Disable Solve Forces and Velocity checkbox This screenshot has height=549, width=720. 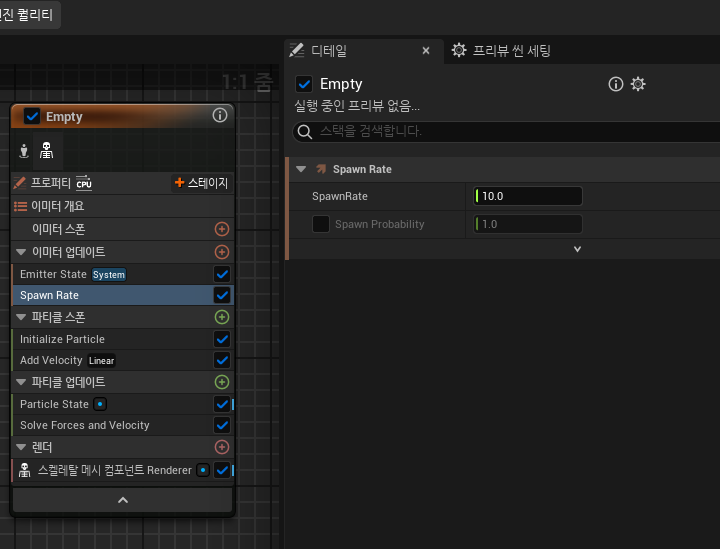pos(222,425)
